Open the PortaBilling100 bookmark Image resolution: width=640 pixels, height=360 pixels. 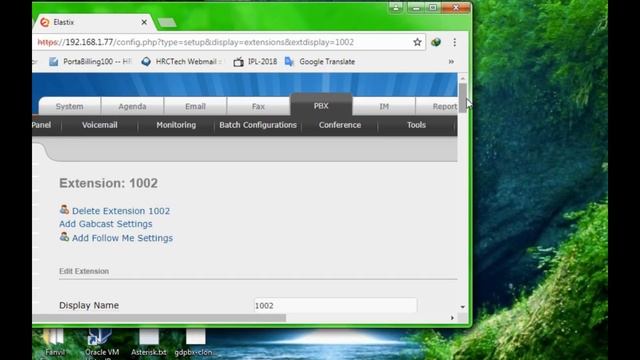(x=90, y=62)
